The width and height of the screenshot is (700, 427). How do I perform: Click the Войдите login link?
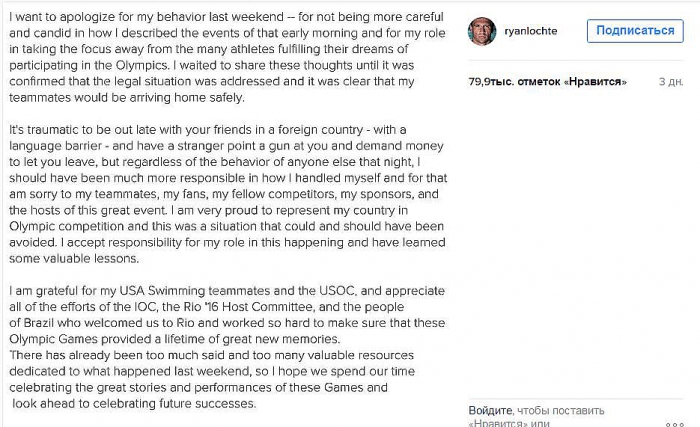pyautogui.click(x=492, y=410)
